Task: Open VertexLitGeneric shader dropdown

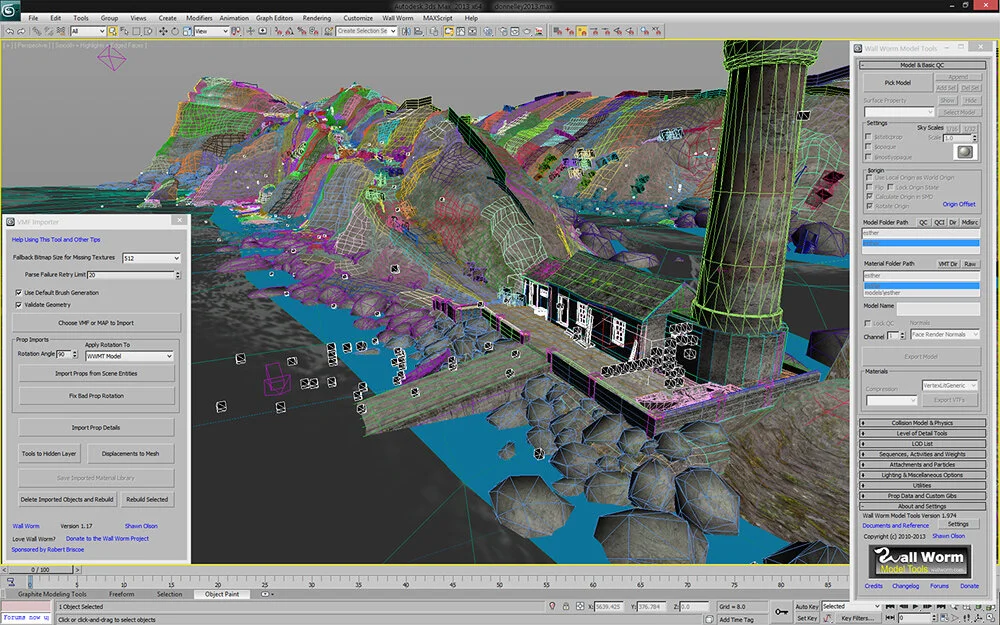Action: (950, 385)
